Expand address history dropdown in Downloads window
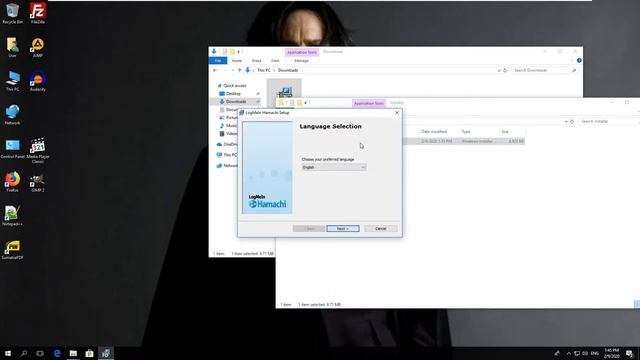Image resolution: width=640 pixels, height=360 pixels. (499, 70)
